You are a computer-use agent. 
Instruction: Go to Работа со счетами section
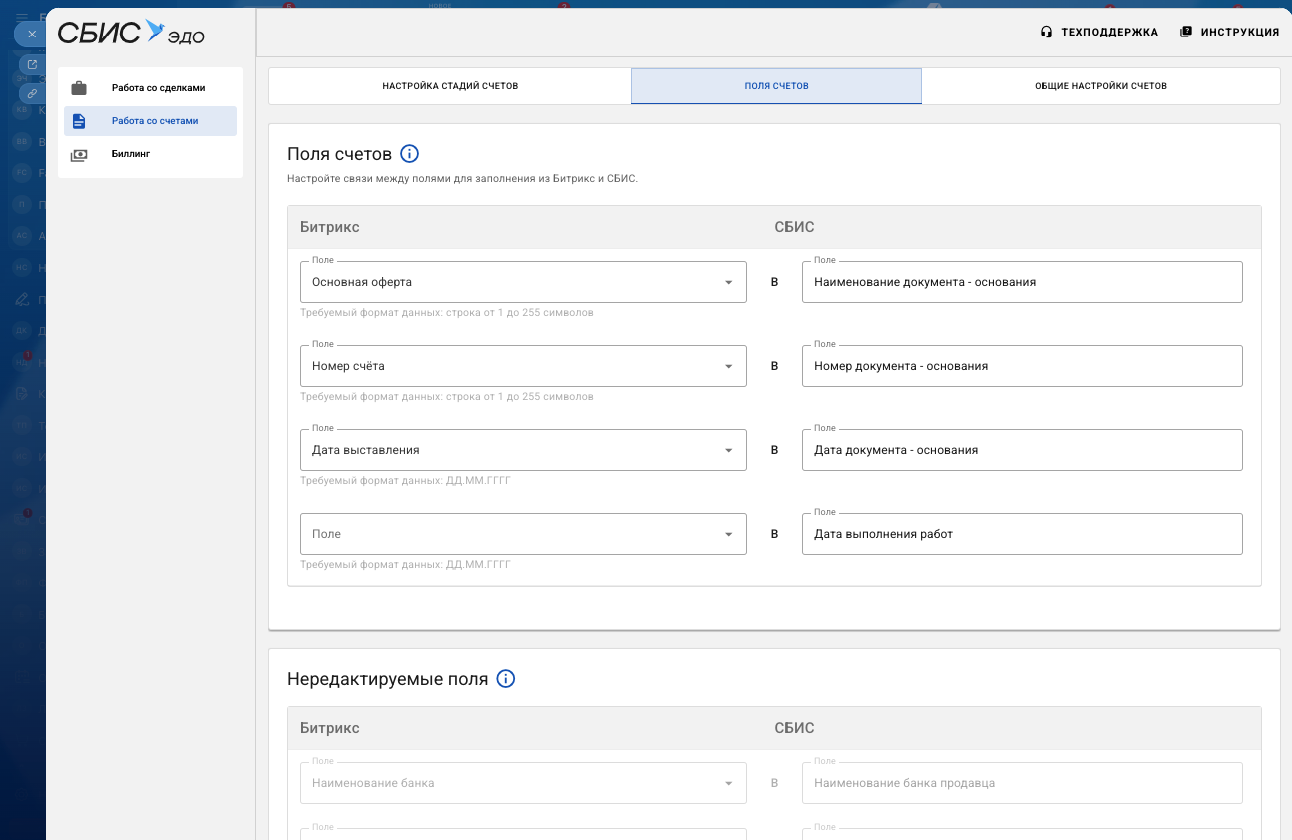(x=154, y=121)
